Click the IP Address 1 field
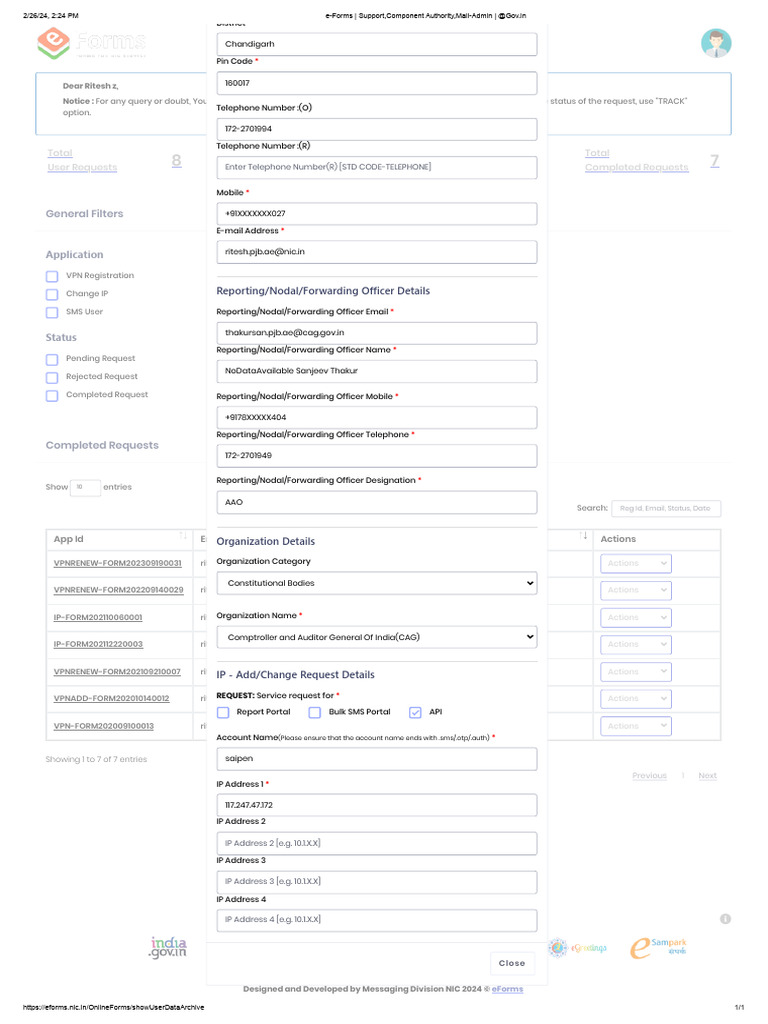 point(377,805)
